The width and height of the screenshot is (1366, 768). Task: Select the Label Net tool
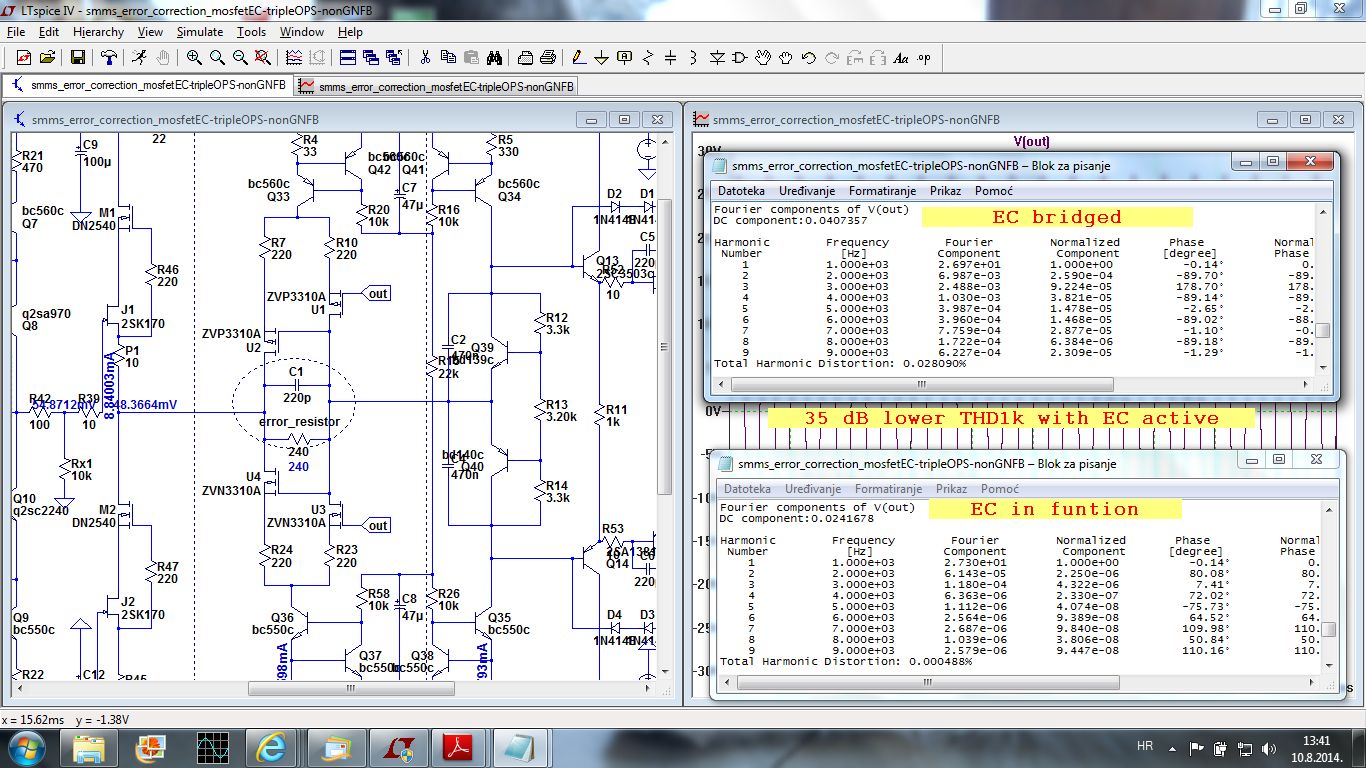625,58
